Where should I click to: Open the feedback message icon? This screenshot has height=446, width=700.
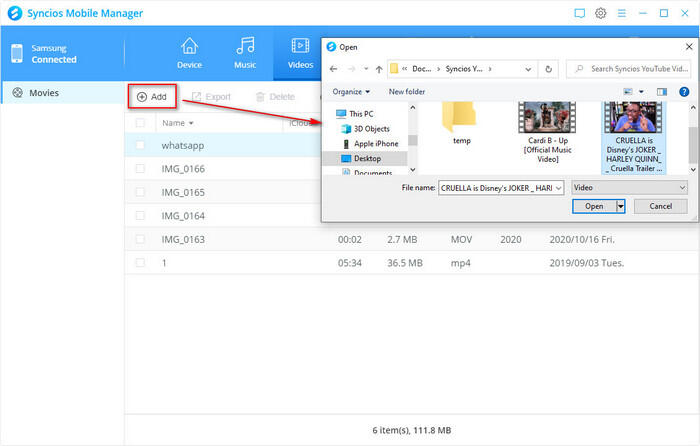[579, 13]
